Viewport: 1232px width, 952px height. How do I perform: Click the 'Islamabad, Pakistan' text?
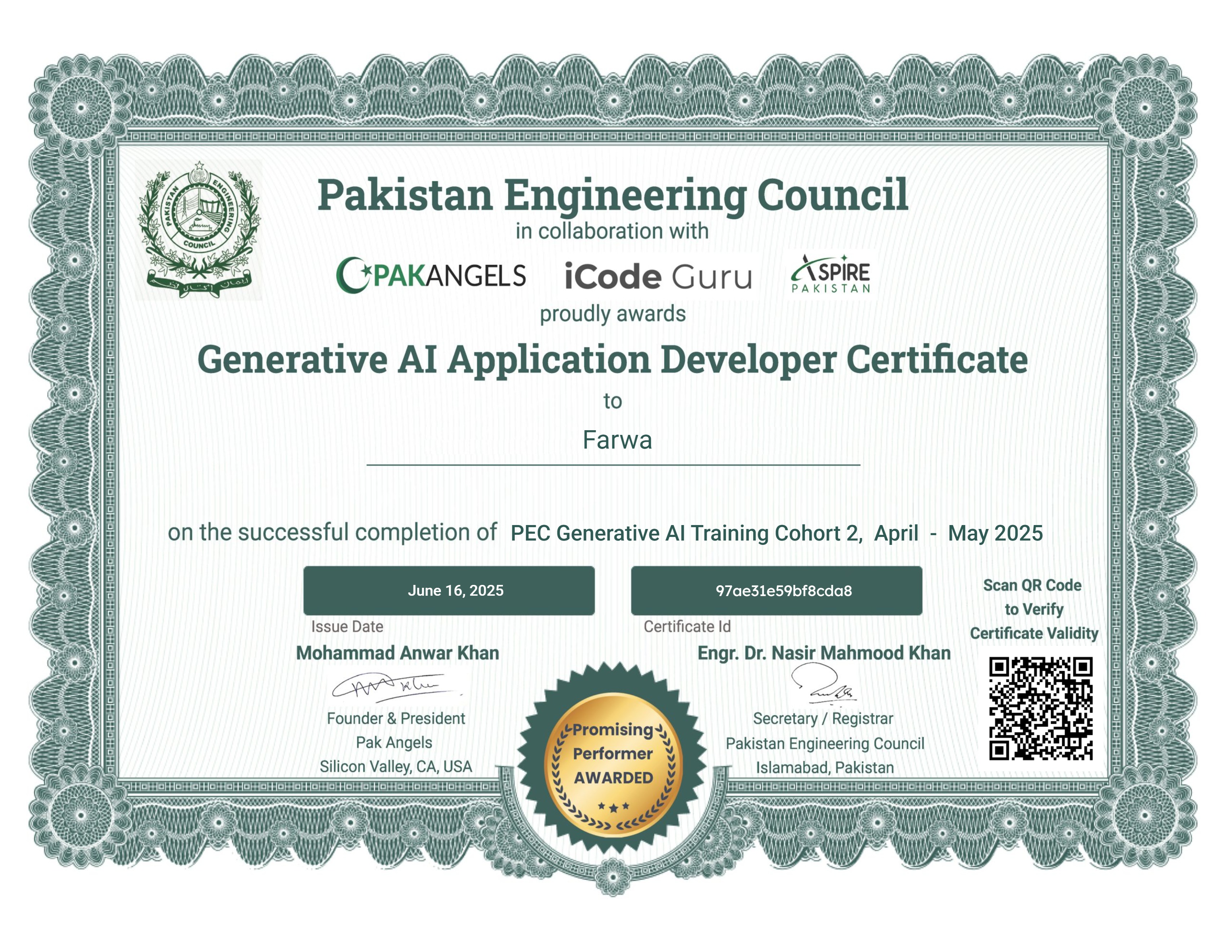[x=825, y=767]
